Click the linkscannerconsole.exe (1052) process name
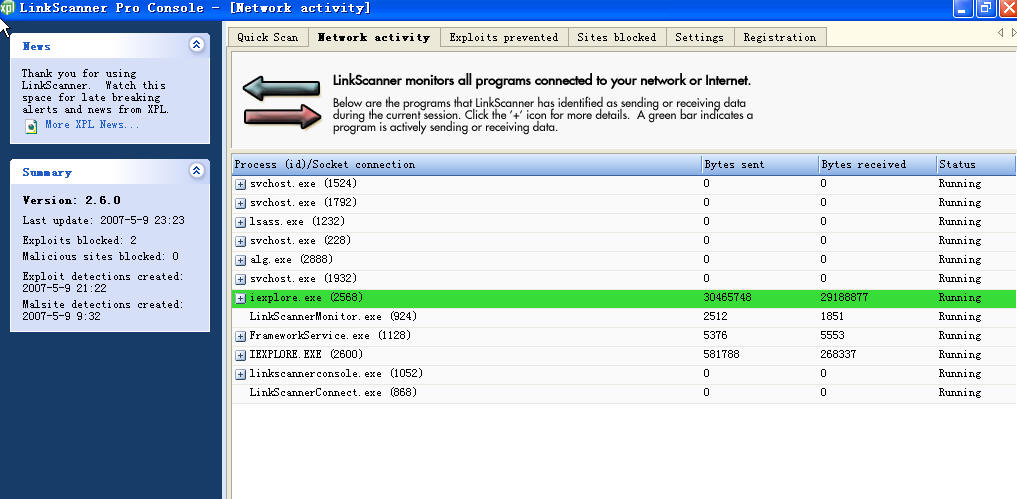This screenshot has width=1017, height=499. (336, 374)
